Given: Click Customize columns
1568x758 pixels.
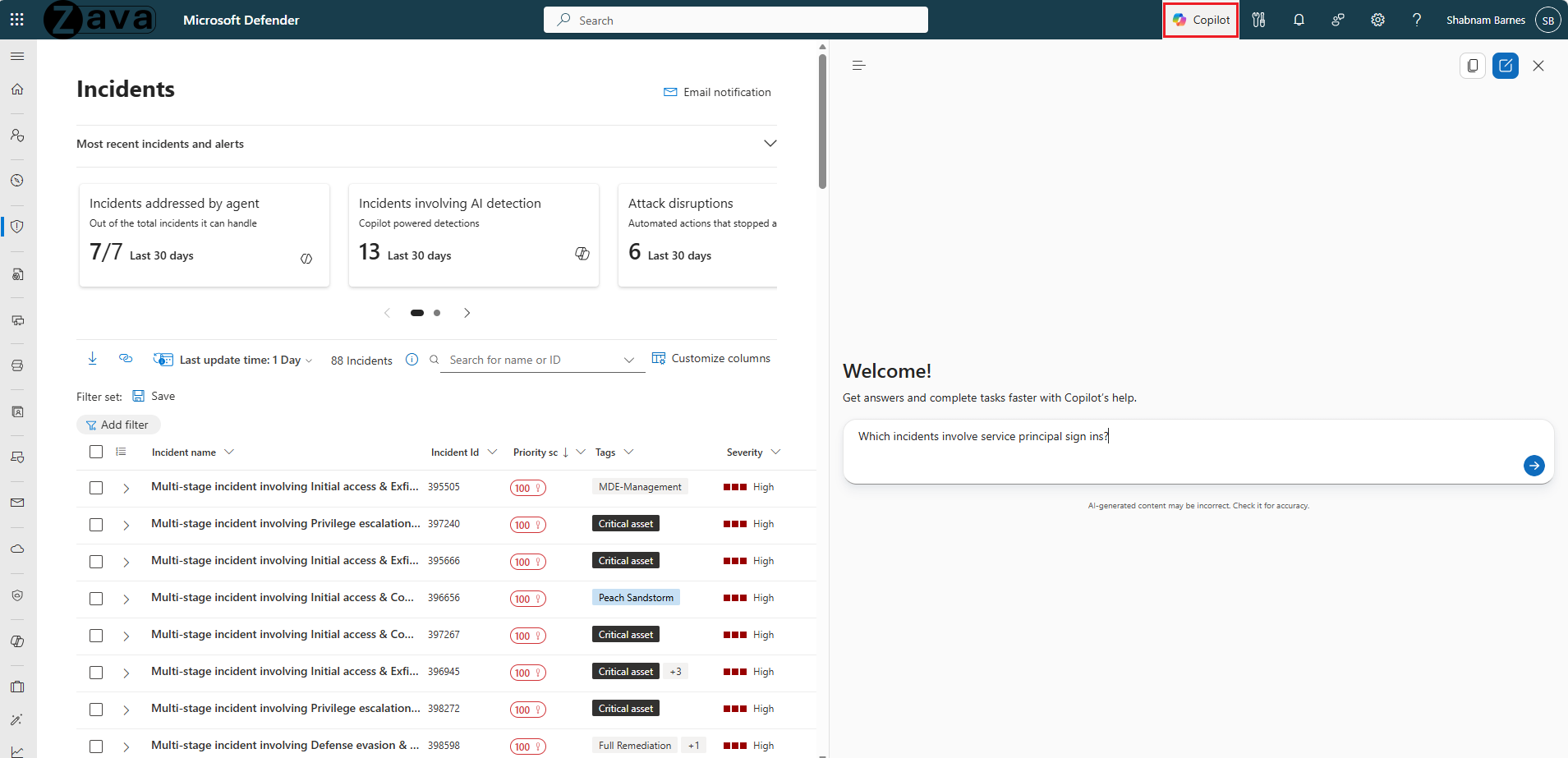Looking at the screenshot, I should point(711,358).
